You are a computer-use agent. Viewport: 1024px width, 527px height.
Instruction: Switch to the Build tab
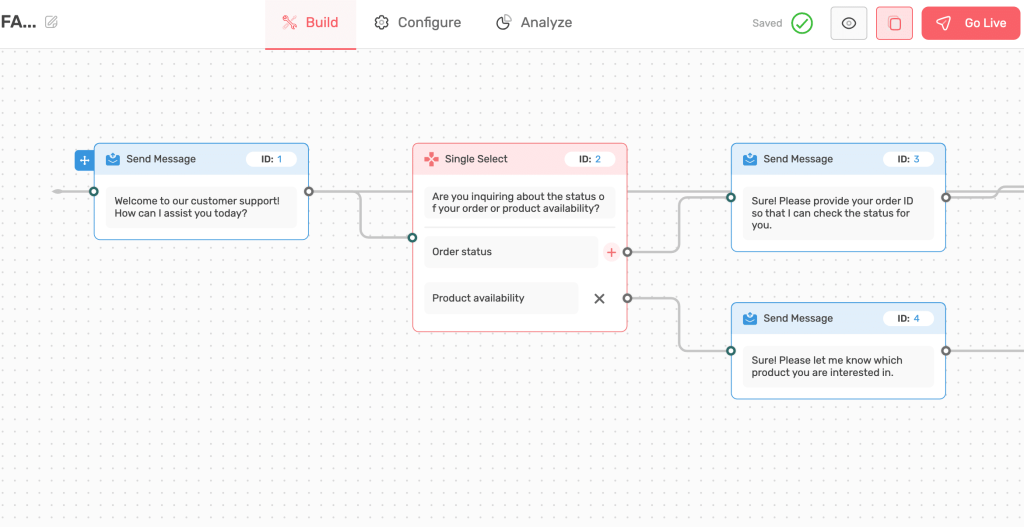(310, 23)
